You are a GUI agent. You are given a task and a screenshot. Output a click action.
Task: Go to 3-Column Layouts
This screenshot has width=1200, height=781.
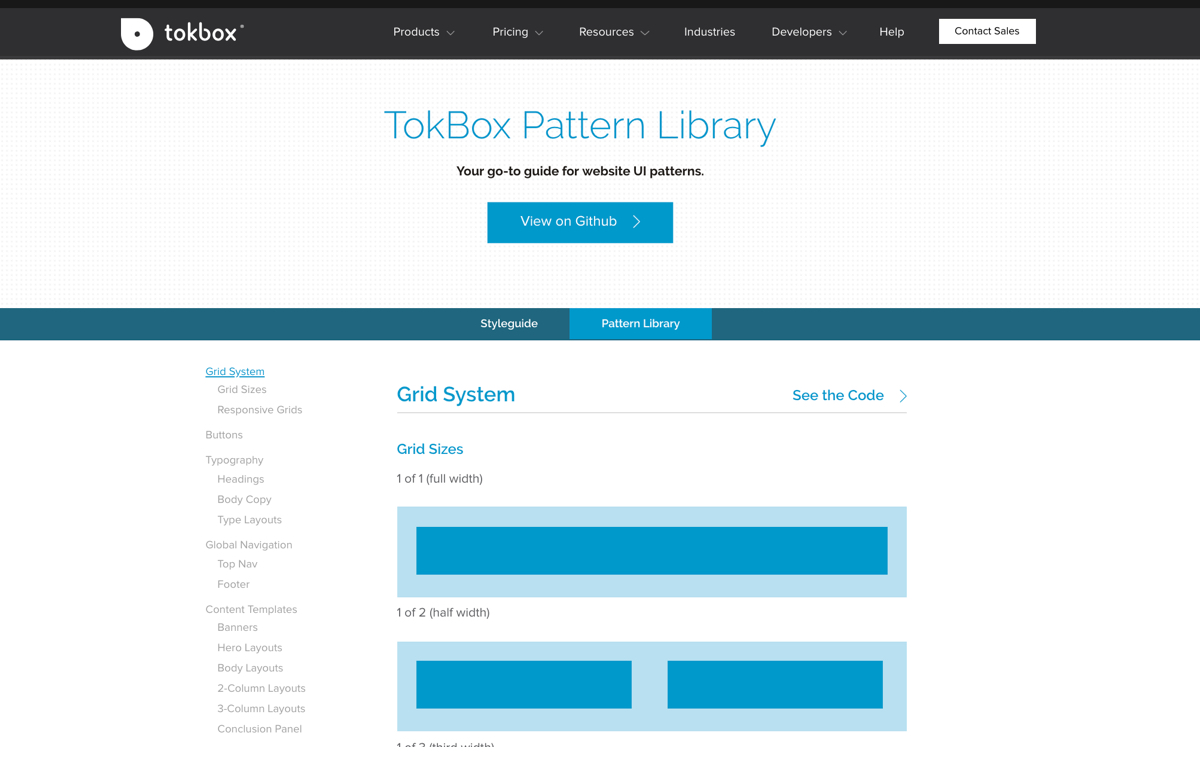pos(261,709)
